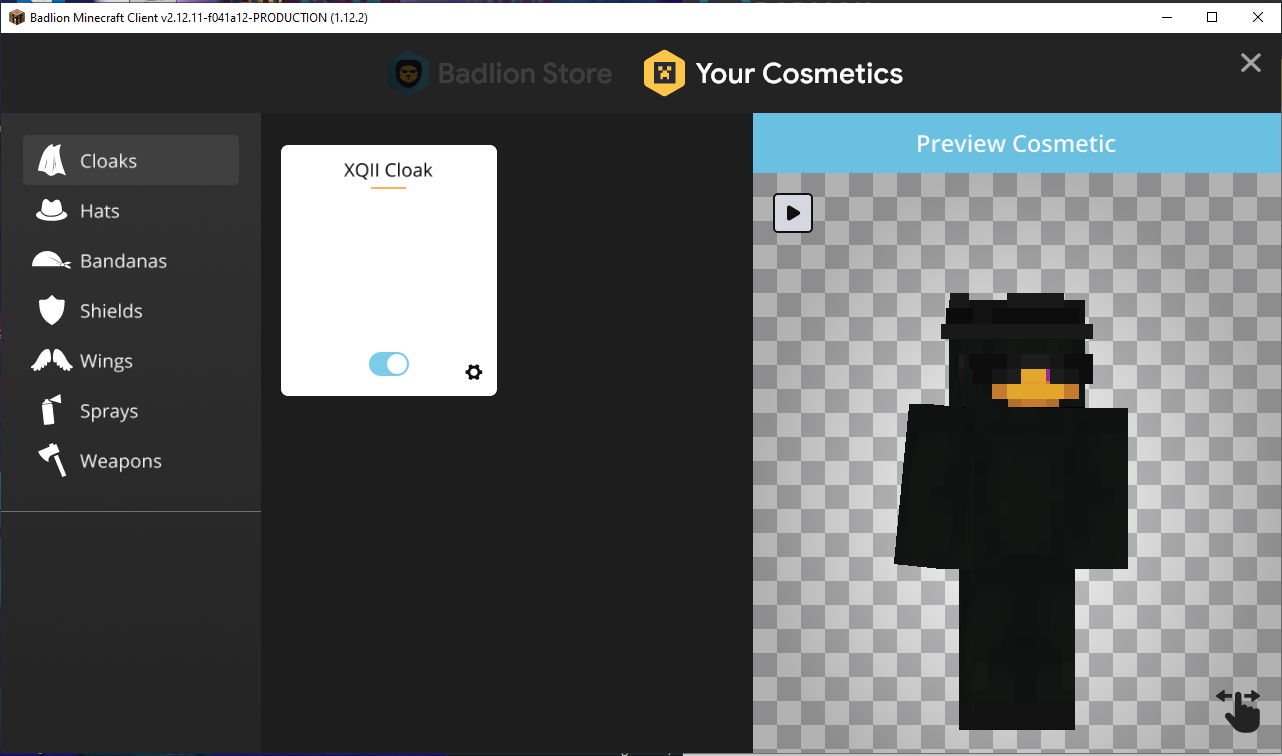Disable the XQII Cloak toggle
Viewport: 1282px width, 756px height.
click(x=389, y=364)
